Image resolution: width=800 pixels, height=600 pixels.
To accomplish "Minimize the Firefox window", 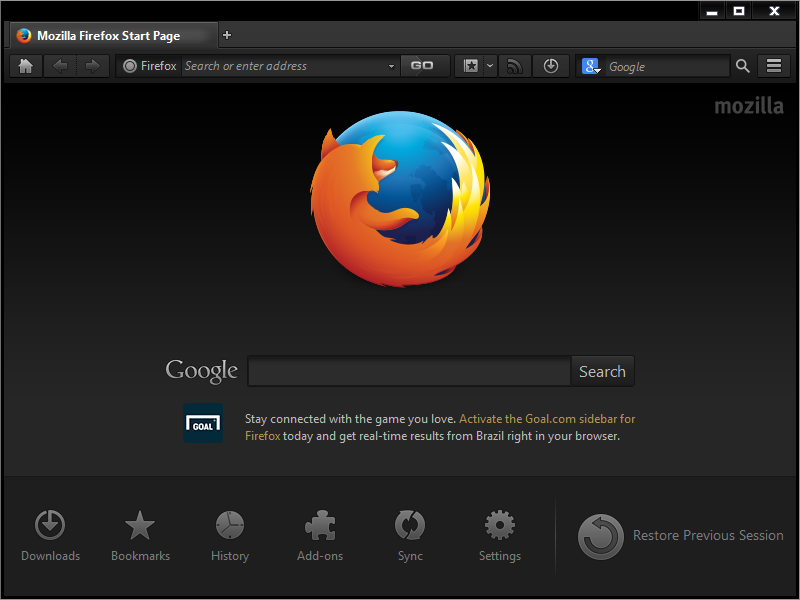I will [712, 11].
